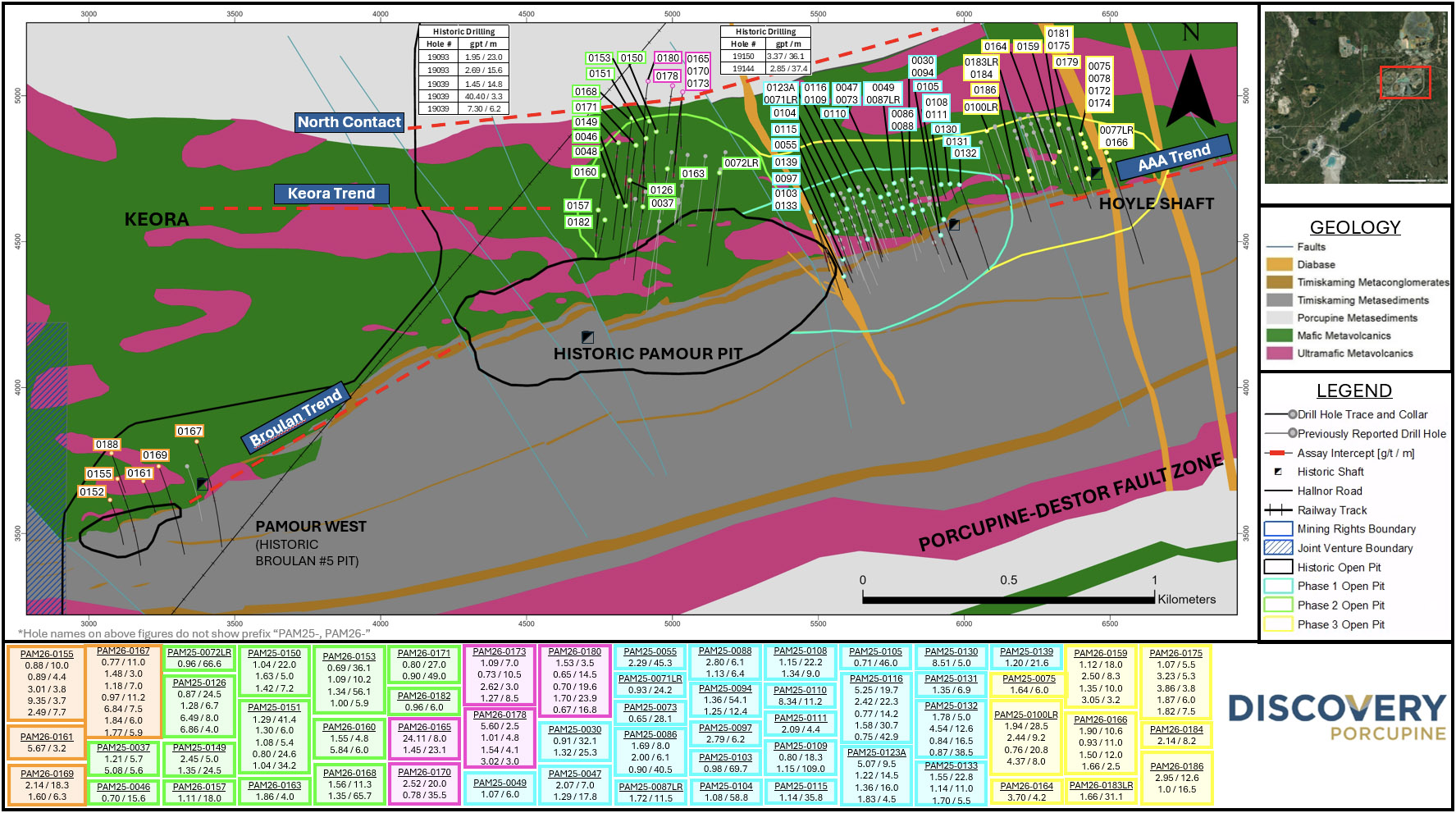Click the Historic Shaft icon in legend
This screenshot has height=813, width=1456.
pyautogui.click(x=1278, y=472)
